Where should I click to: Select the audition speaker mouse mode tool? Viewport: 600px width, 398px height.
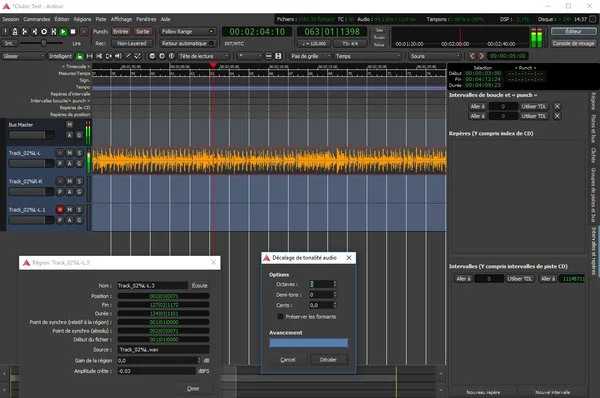(x=118, y=56)
